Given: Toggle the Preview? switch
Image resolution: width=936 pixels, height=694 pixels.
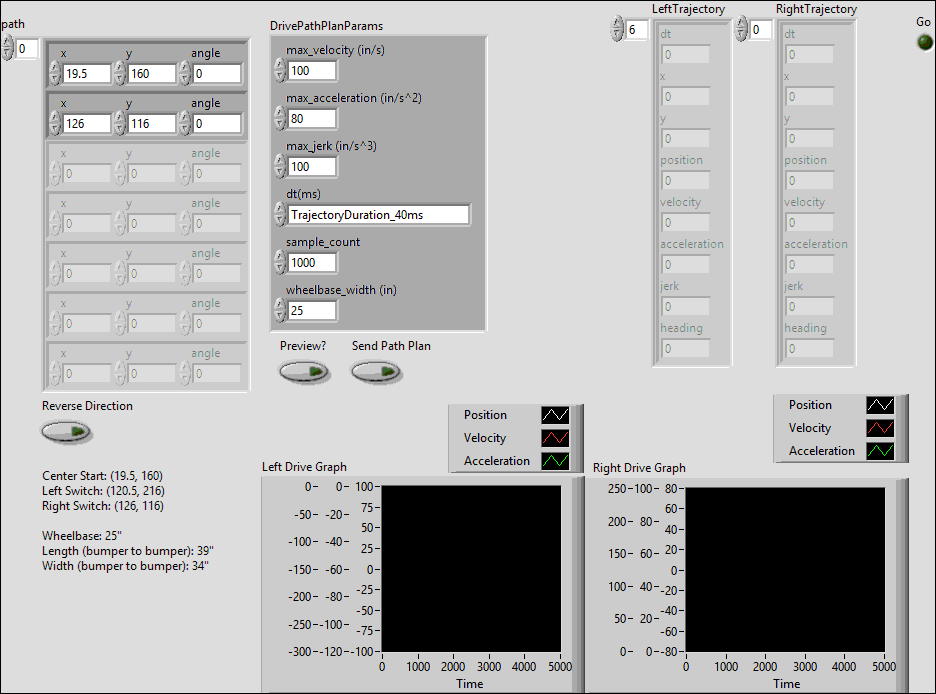Looking at the screenshot, I should tap(303, 372).
